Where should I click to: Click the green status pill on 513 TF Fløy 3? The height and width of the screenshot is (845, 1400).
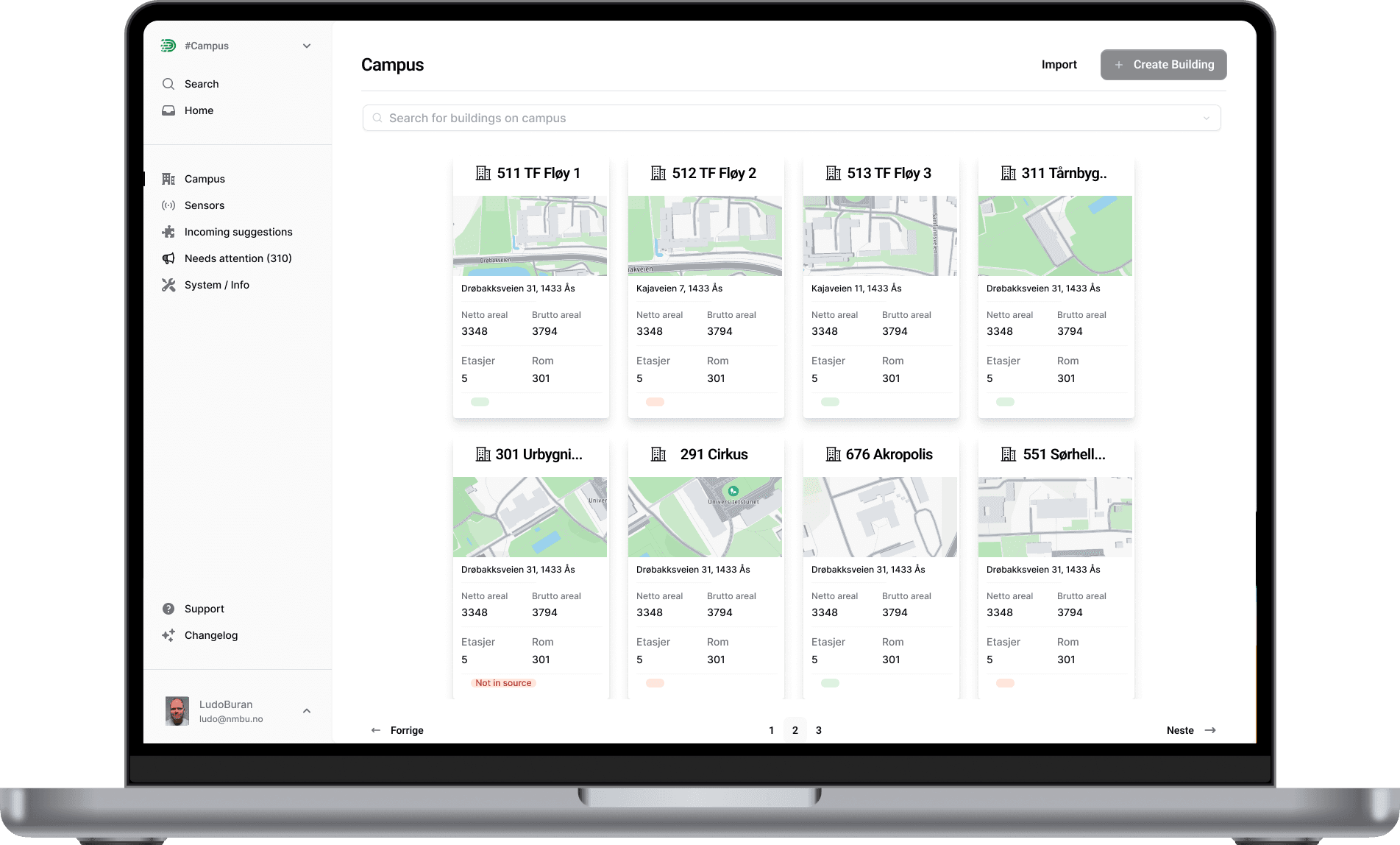tap(830, 402)
